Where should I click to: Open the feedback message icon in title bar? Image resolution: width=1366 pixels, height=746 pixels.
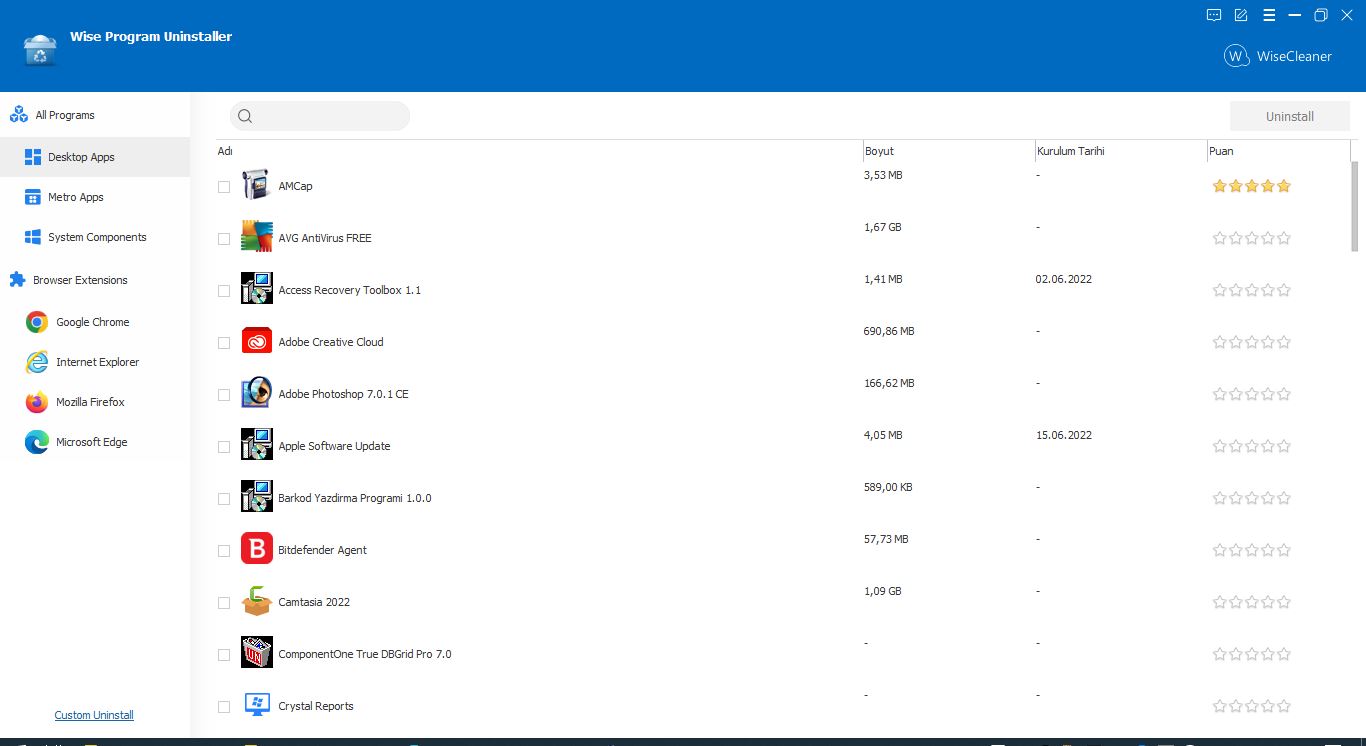[x=1214, y=15]
